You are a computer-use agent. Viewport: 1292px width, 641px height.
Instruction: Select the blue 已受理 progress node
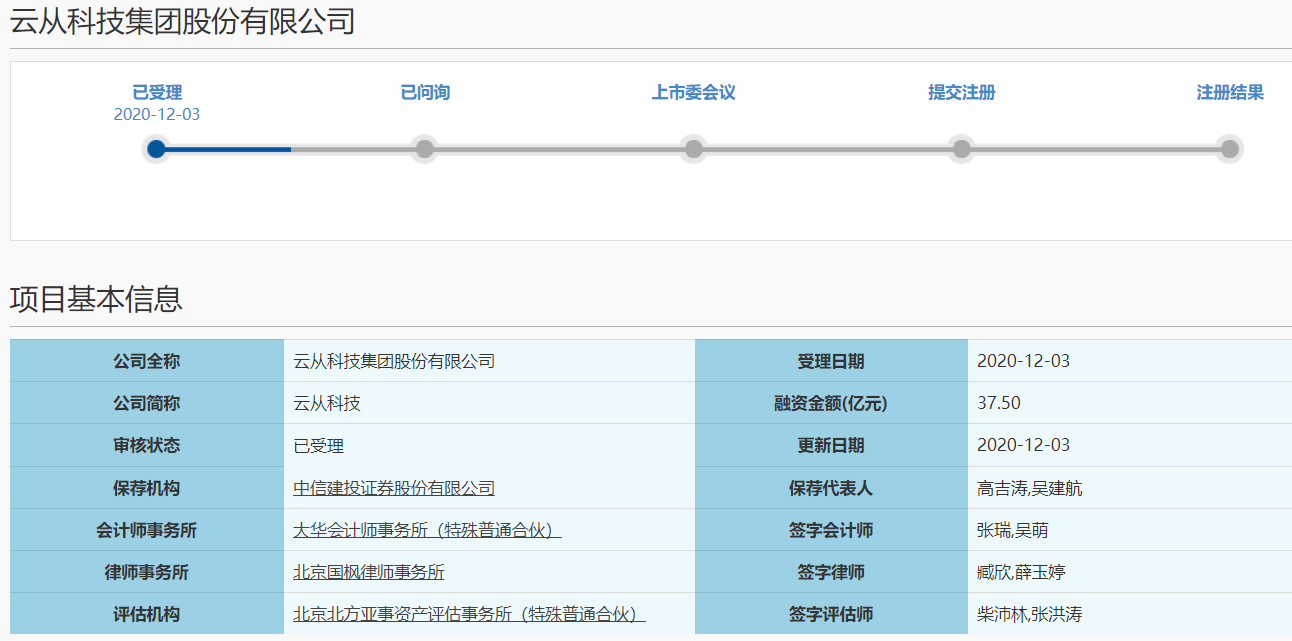156,149
